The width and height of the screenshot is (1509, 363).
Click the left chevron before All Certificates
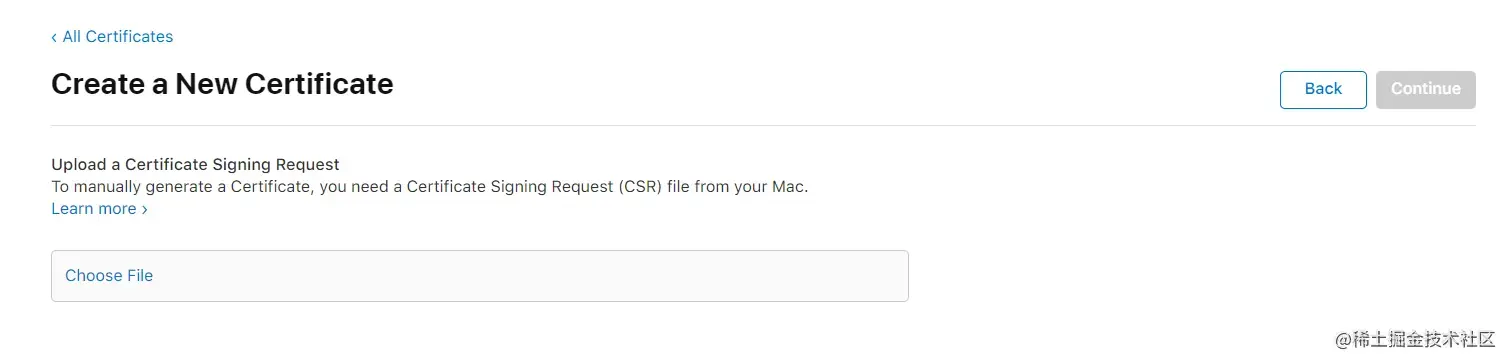(x=54, y=37)
